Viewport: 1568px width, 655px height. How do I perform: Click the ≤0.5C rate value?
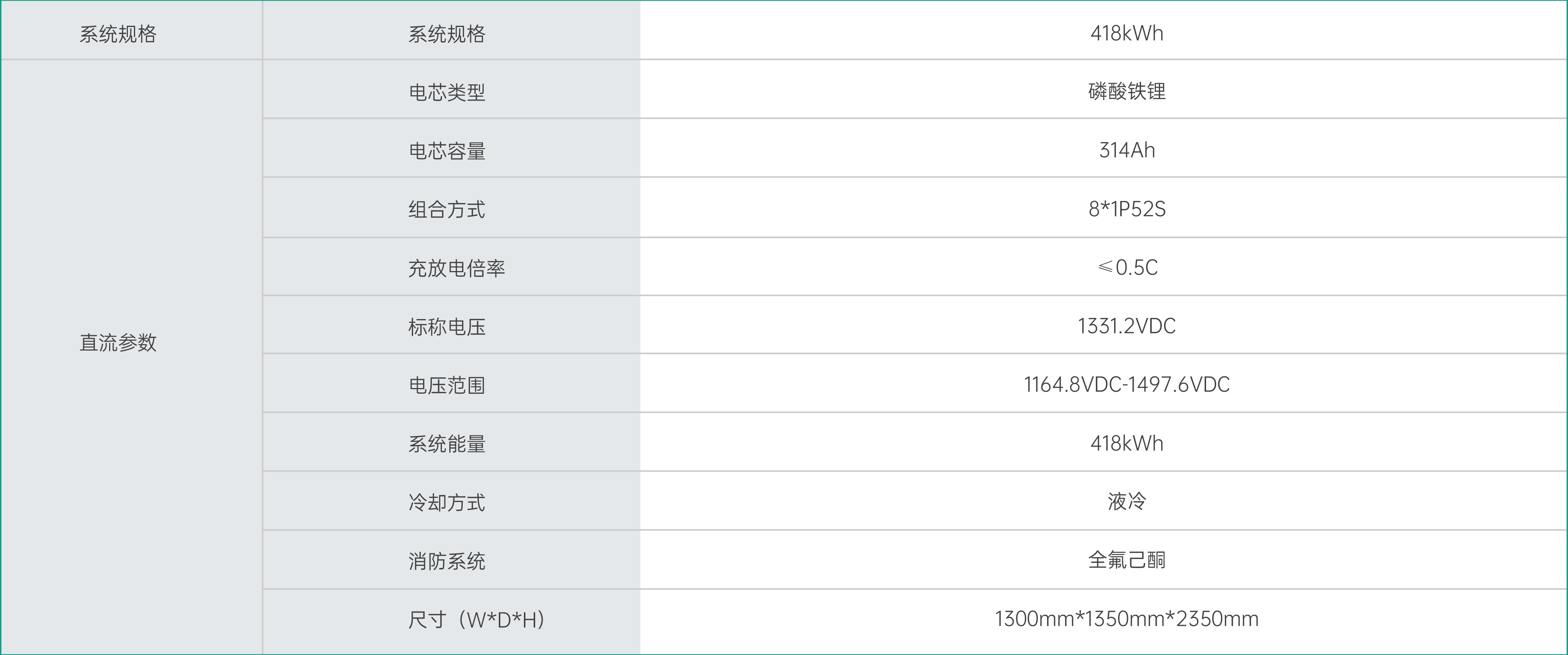(x=1127, y=267)
